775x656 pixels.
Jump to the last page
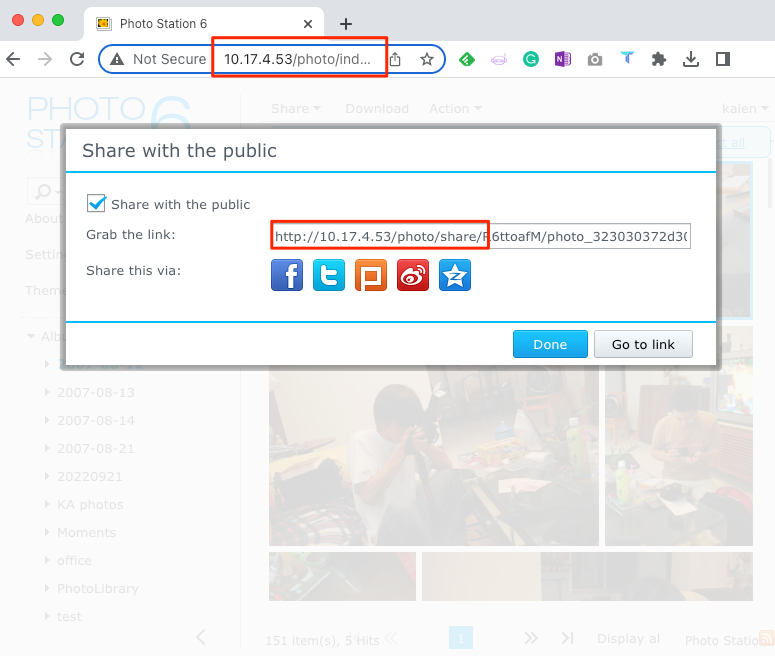tap(567, 638)
